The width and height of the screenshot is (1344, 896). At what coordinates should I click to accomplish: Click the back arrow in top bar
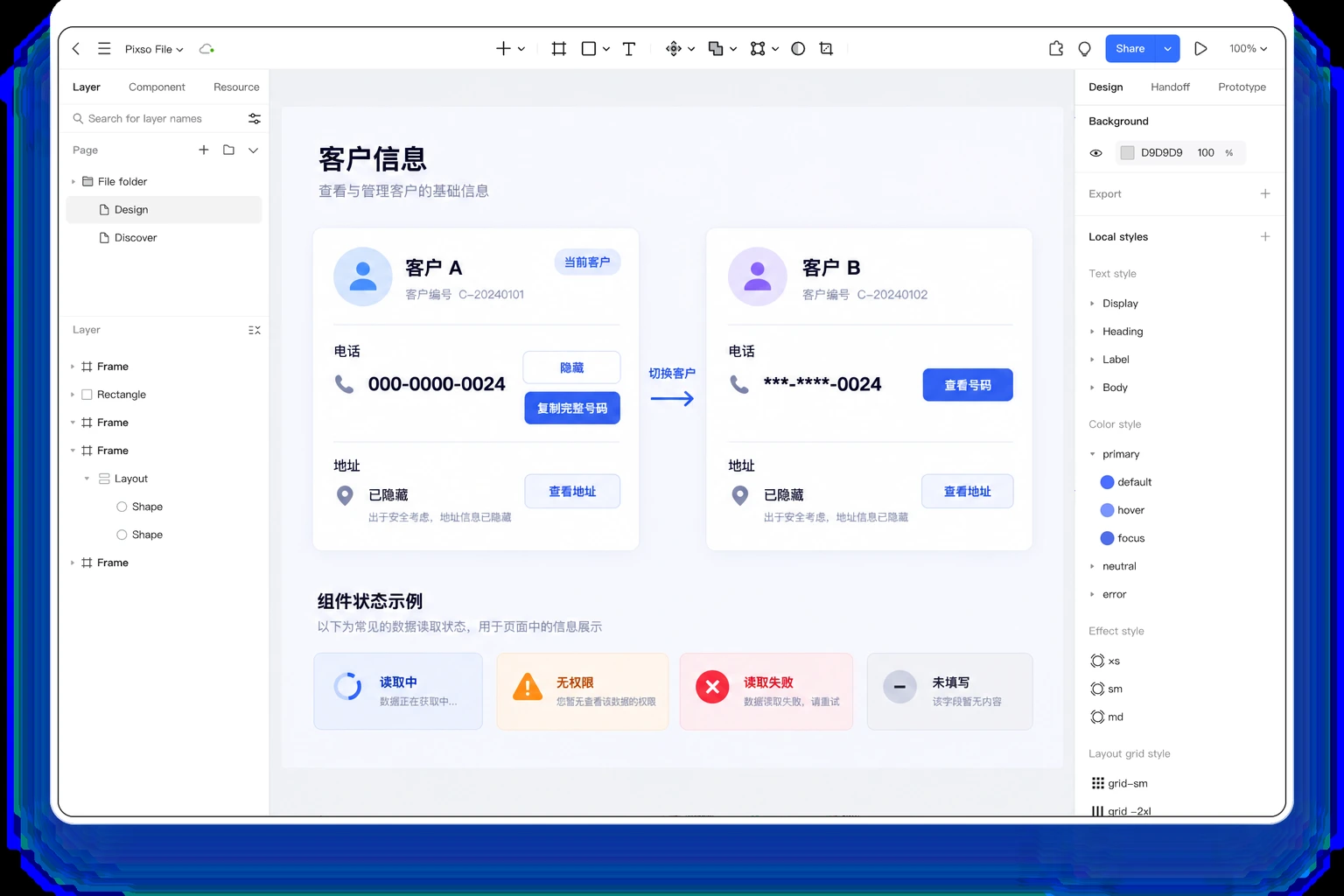click(76, 49)
